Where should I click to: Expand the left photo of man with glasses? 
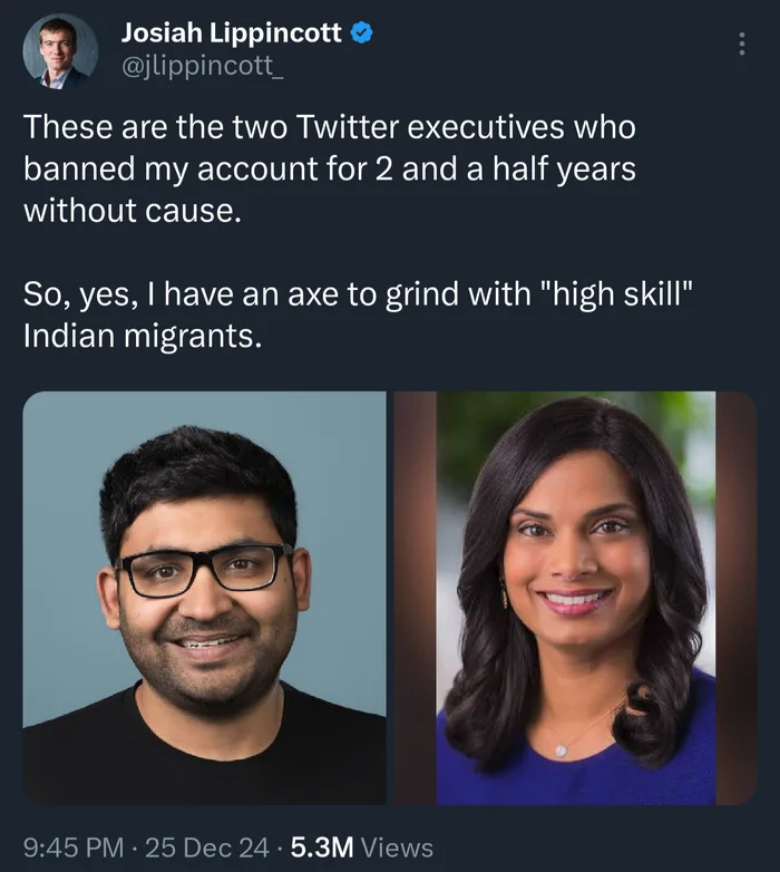[204, 598]
